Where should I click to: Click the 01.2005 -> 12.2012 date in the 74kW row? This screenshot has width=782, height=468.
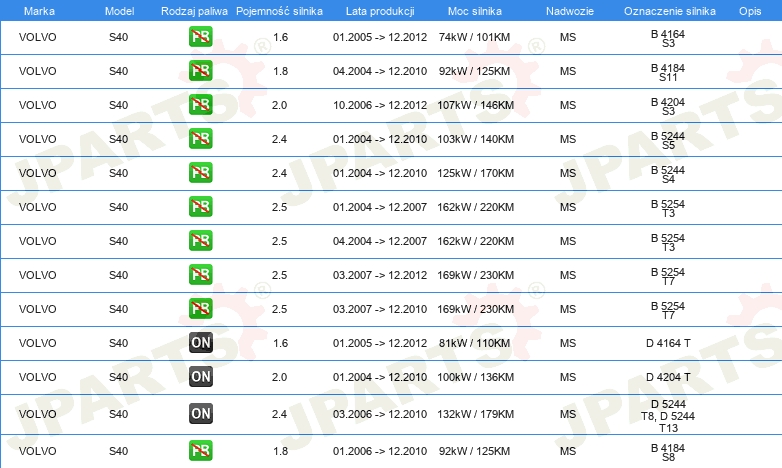[380, 37]
